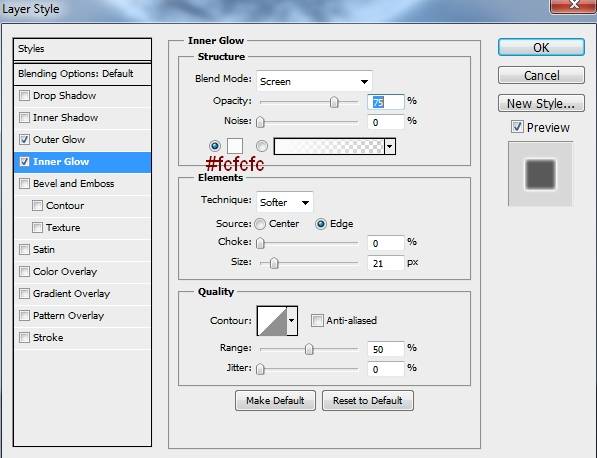The image size is (597, 458).
Task: Expand the Technique Softer dropdown
Action: pyautogui.click(x=285, y=202)
